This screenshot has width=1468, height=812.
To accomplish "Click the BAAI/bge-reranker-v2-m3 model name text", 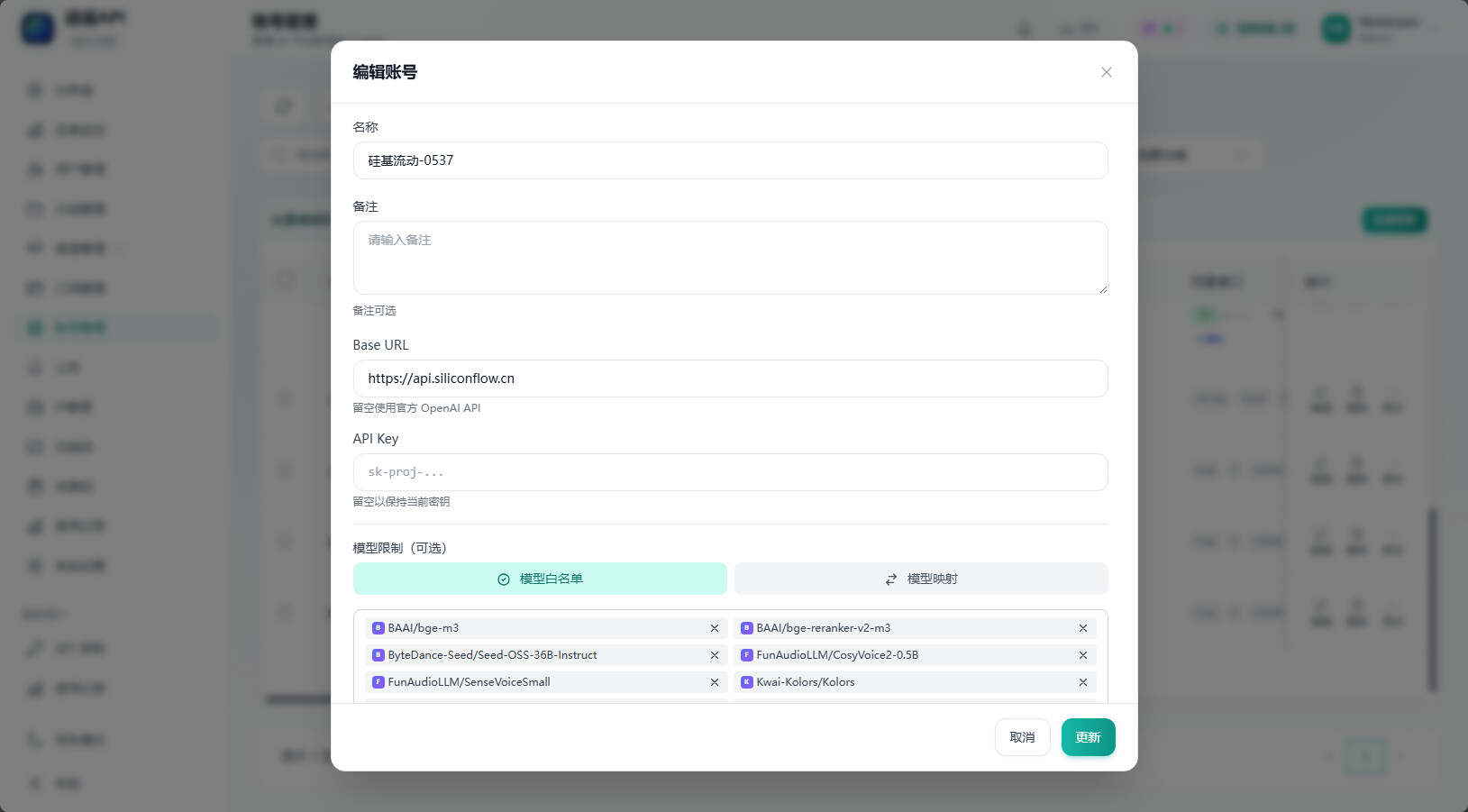I will (824, 628).
